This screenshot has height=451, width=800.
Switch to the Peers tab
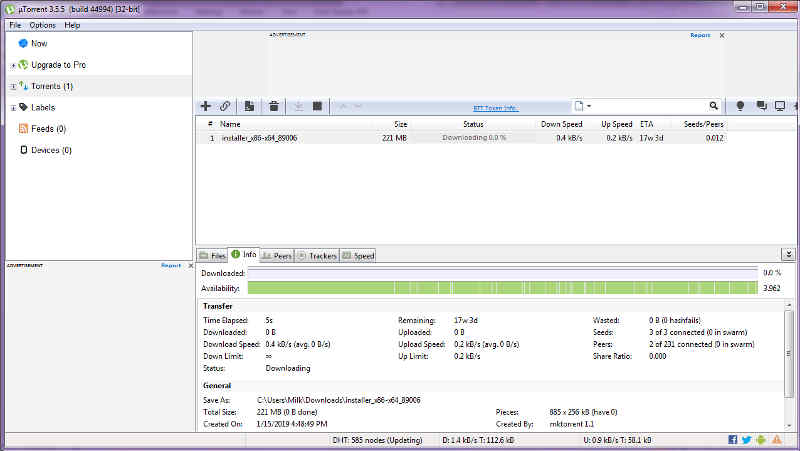(277, 256)
